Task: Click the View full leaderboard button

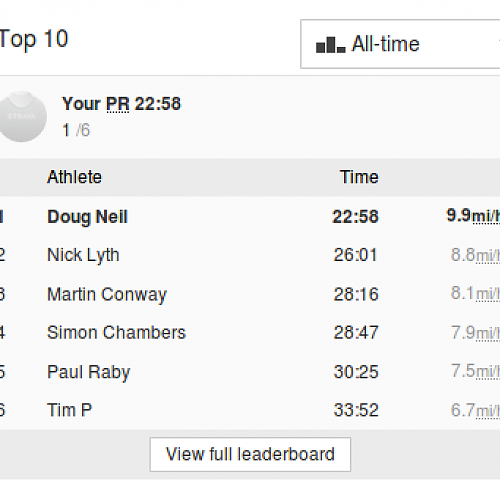Action: click(x=250, y=454)
